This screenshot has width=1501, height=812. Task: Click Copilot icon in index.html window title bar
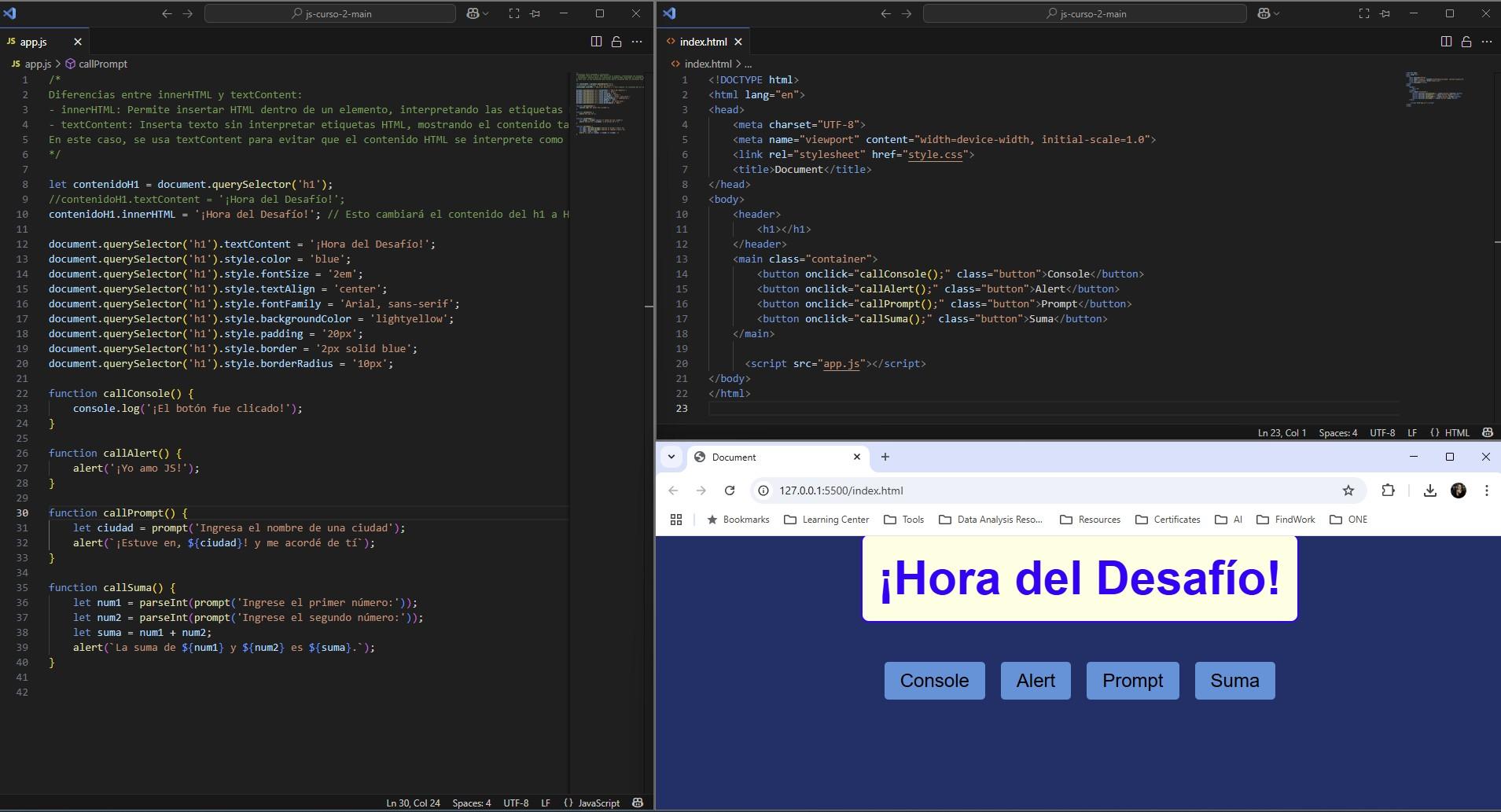[1264, 13]
